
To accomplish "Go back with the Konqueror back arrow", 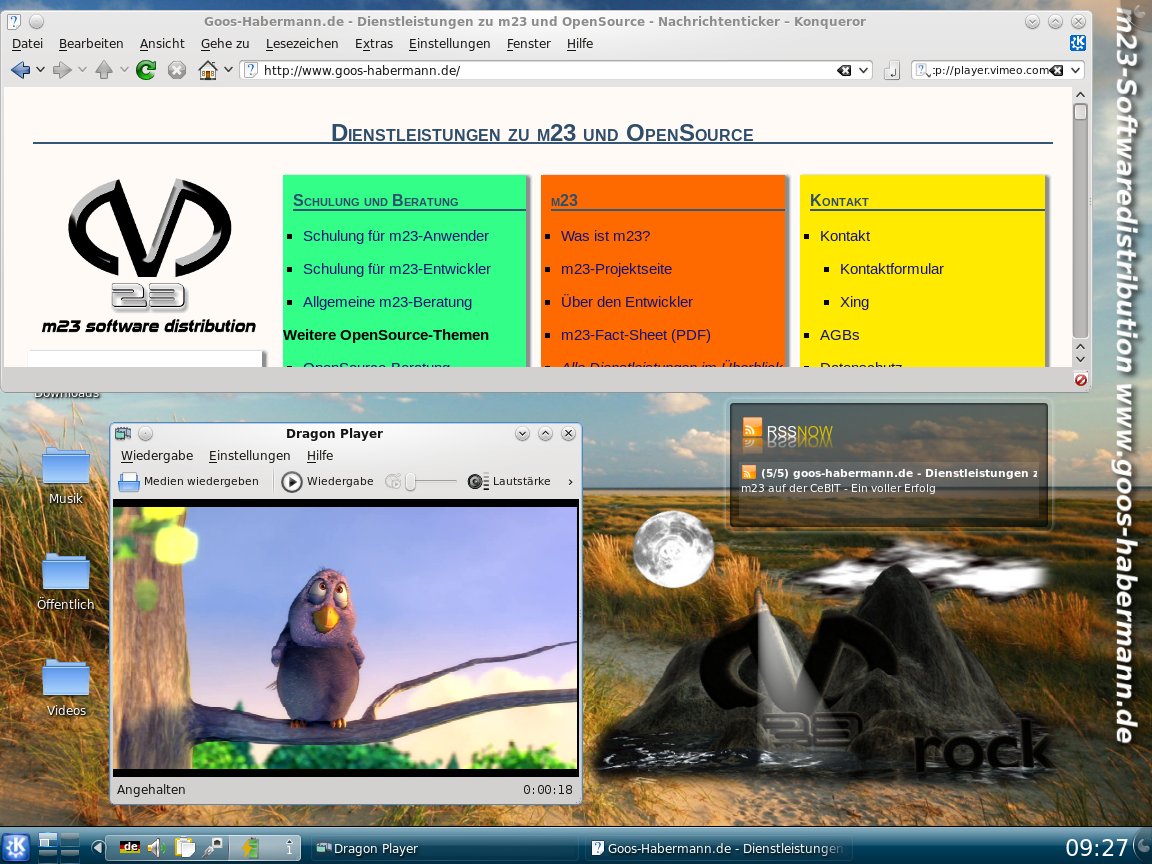I will (x=21, y=70).
